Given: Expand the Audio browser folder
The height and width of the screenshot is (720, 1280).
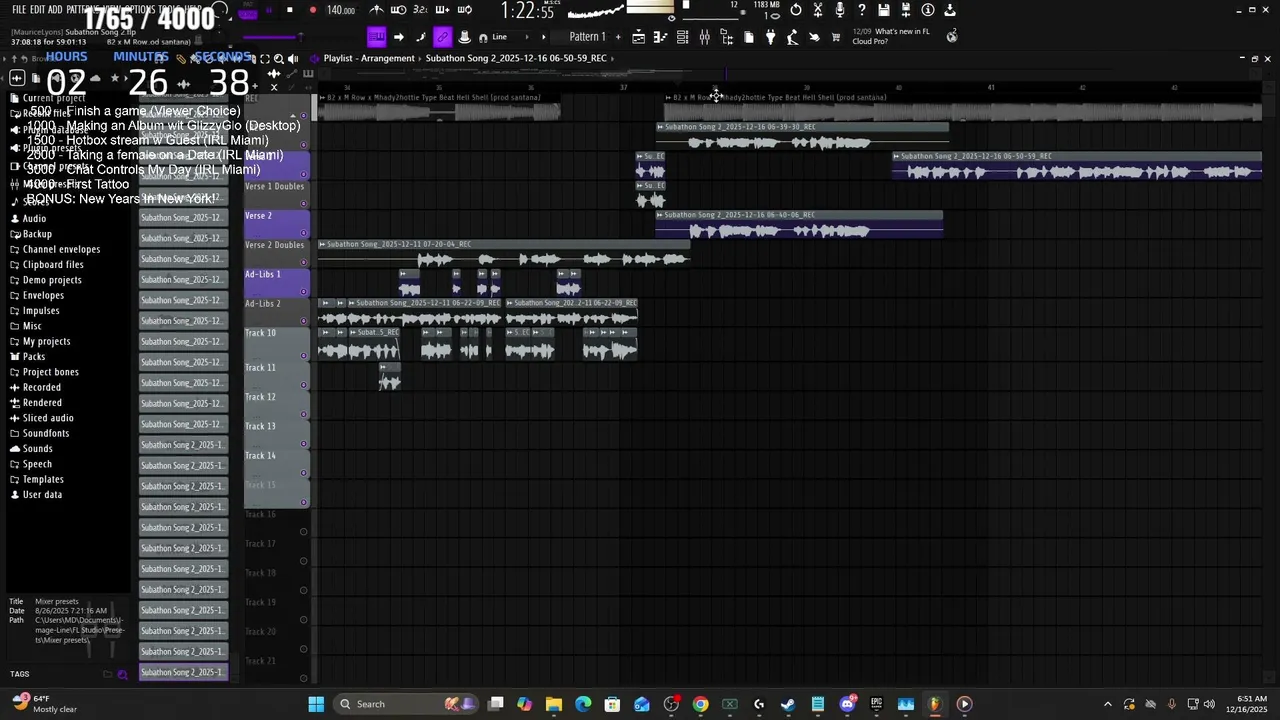Looking at the screenshot, I should (34, 218).
